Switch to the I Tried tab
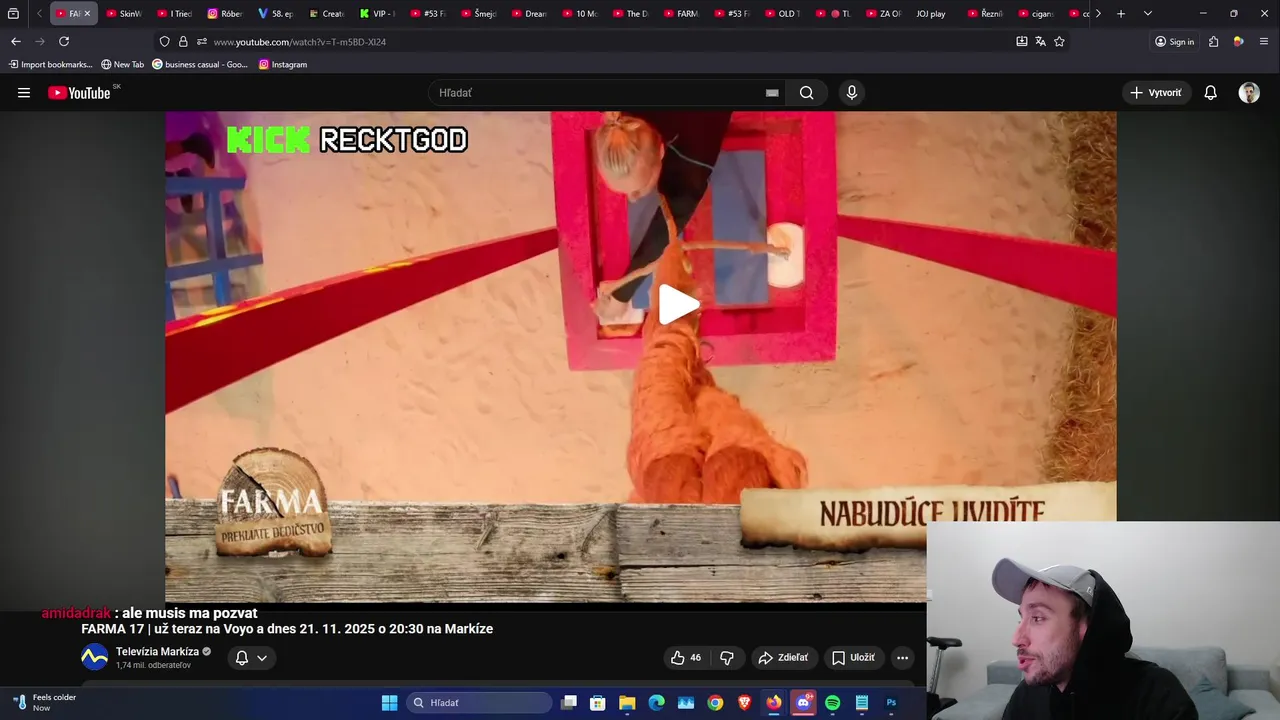The height and width of the screenshot is (720, 1280). [175, 13]
